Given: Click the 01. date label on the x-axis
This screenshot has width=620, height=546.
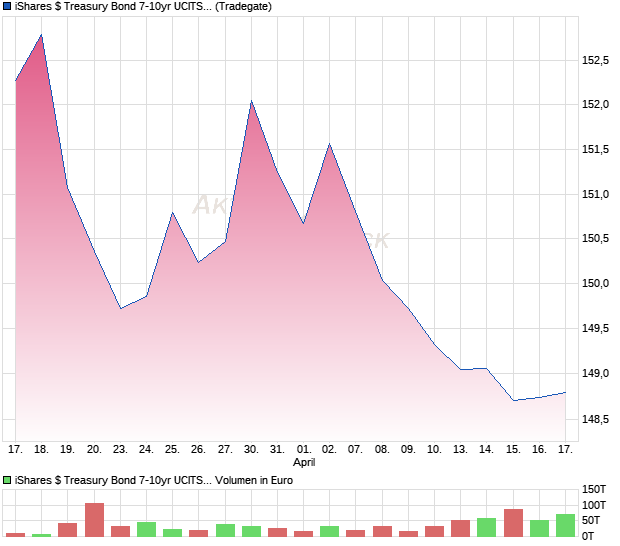Looking at the screenshot, I should pos(304,450).
